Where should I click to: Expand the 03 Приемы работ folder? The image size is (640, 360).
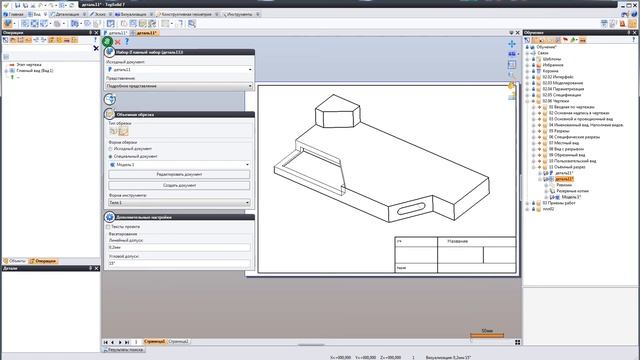[x=527, y=203]
